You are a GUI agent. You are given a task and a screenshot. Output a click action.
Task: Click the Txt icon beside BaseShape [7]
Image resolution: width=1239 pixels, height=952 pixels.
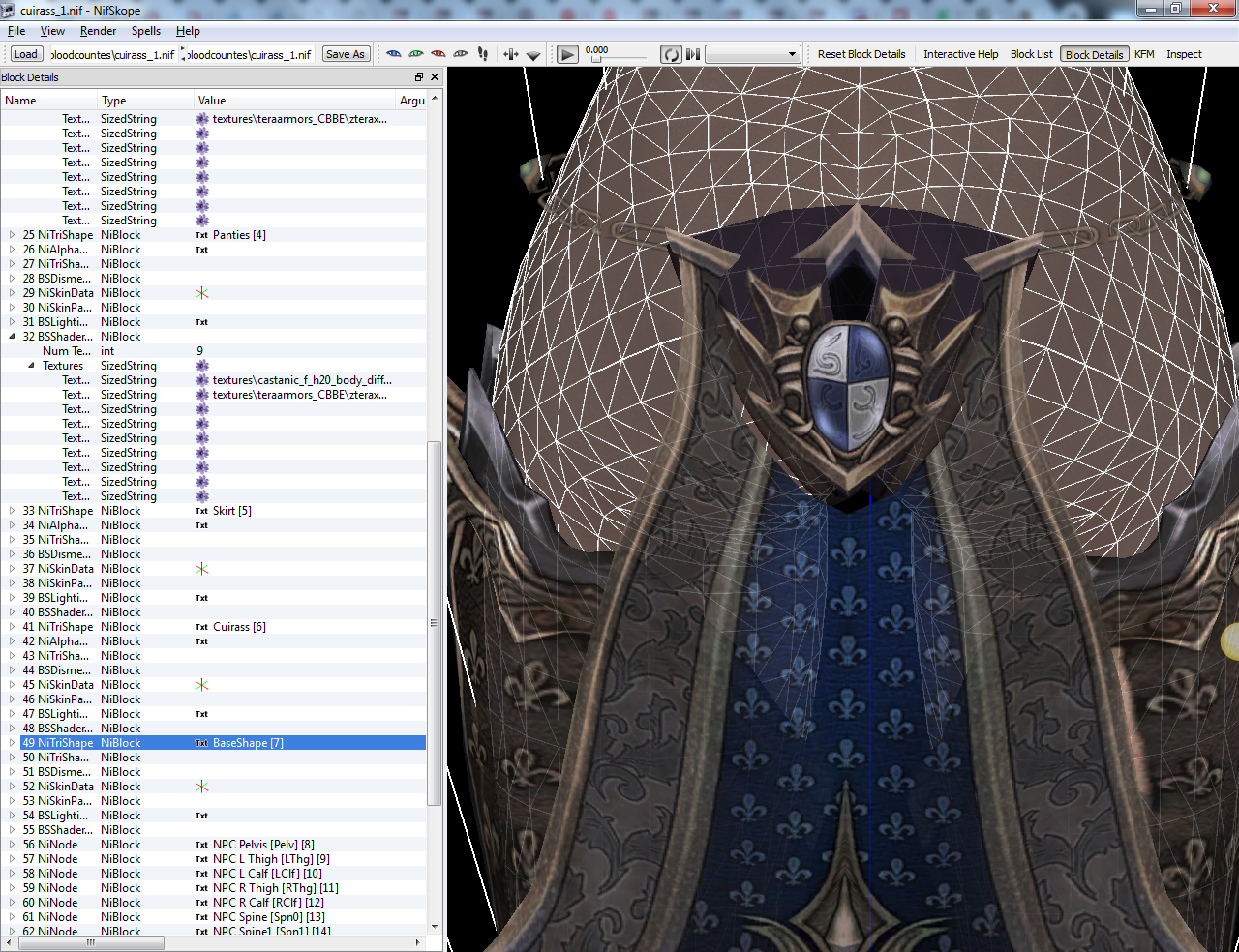(201, 743)
